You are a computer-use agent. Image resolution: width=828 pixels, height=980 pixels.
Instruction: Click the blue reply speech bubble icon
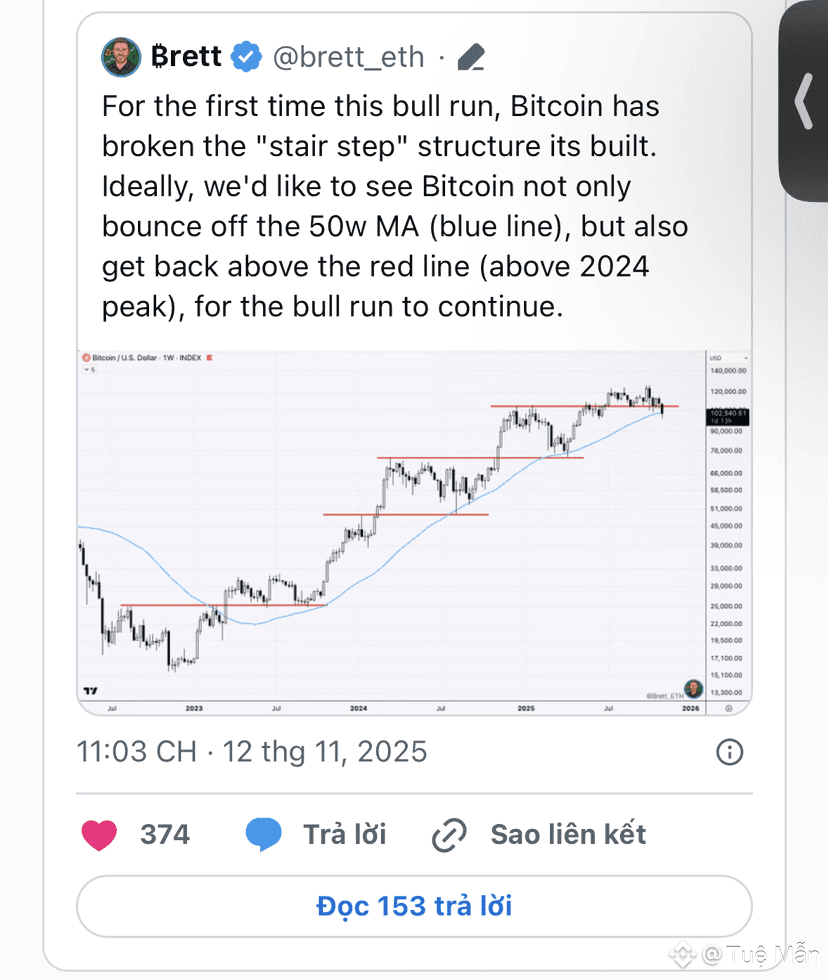tap(264, 834)
